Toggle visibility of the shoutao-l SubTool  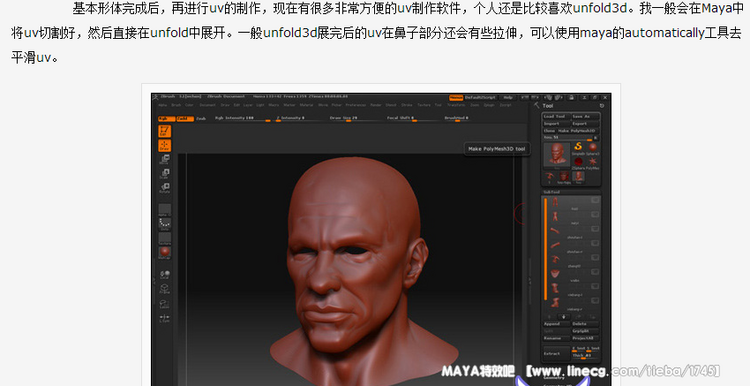(x=595, y=229)
